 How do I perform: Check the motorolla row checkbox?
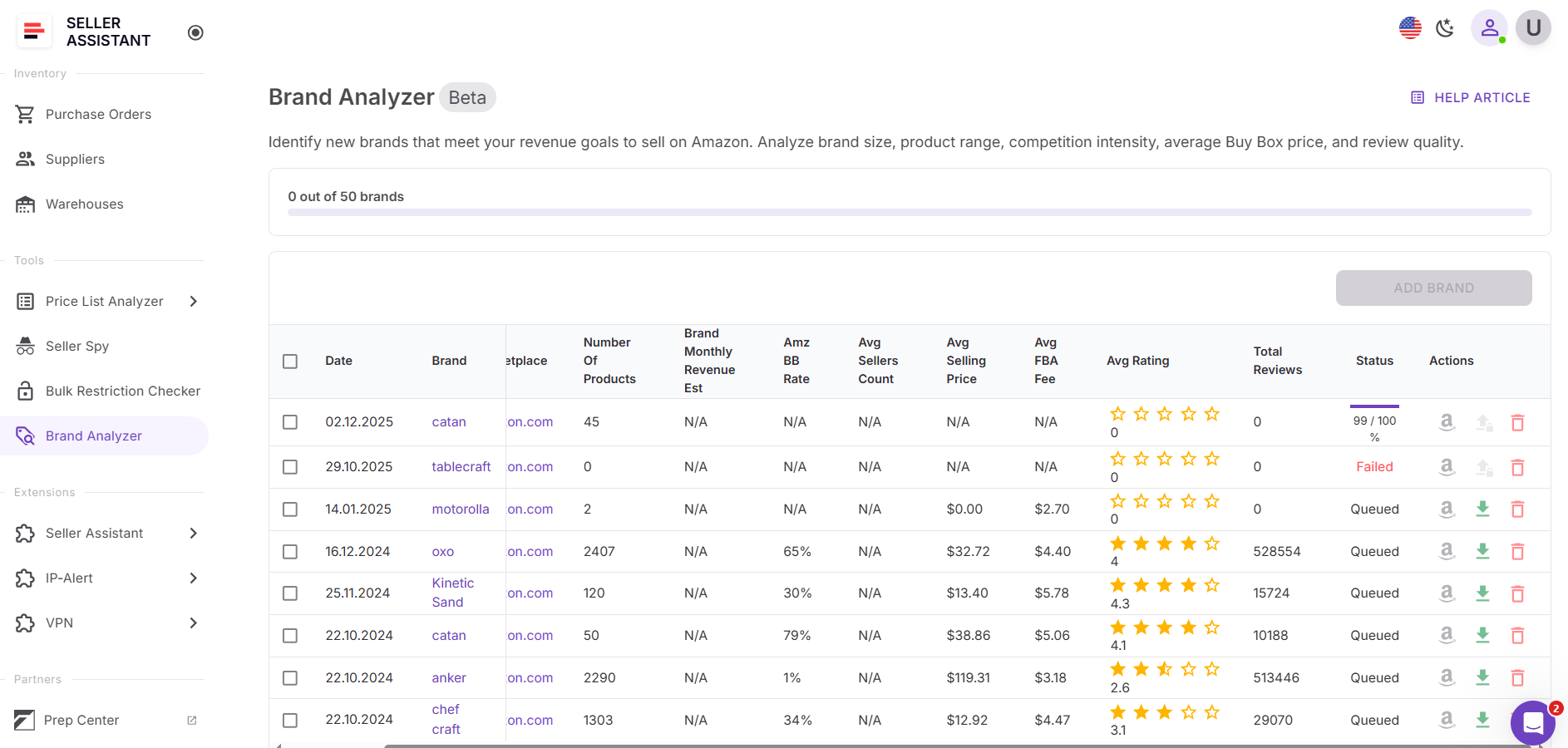(x=290, y=509)
